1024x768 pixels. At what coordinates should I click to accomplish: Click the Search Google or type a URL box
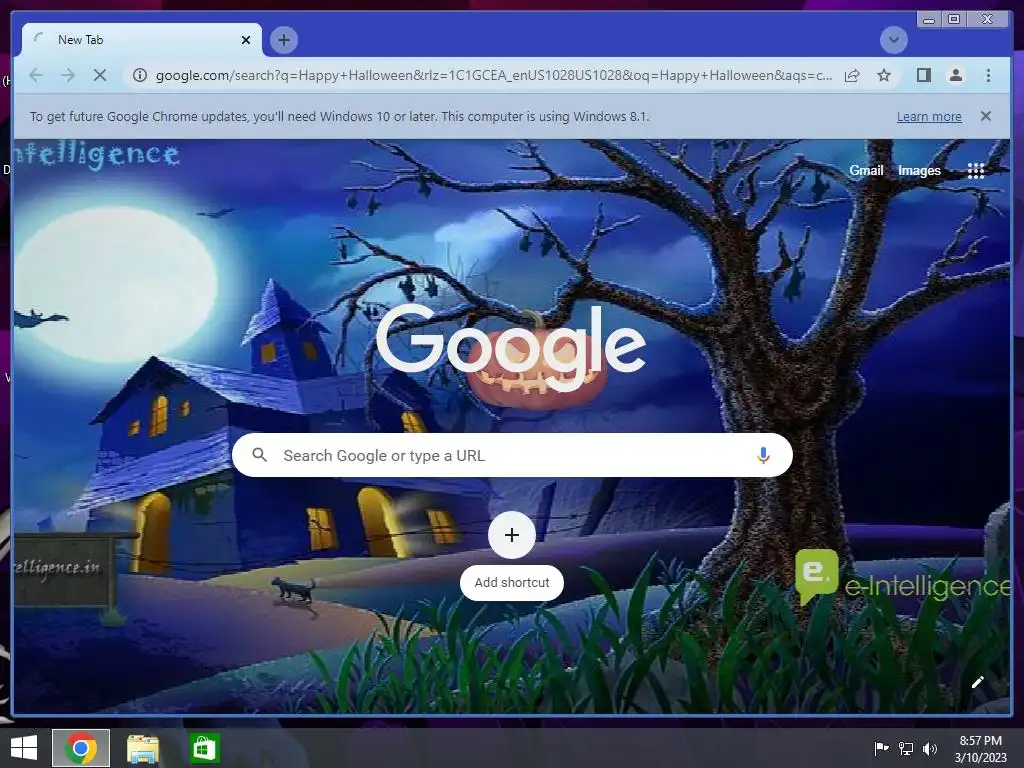pos(512,455)
